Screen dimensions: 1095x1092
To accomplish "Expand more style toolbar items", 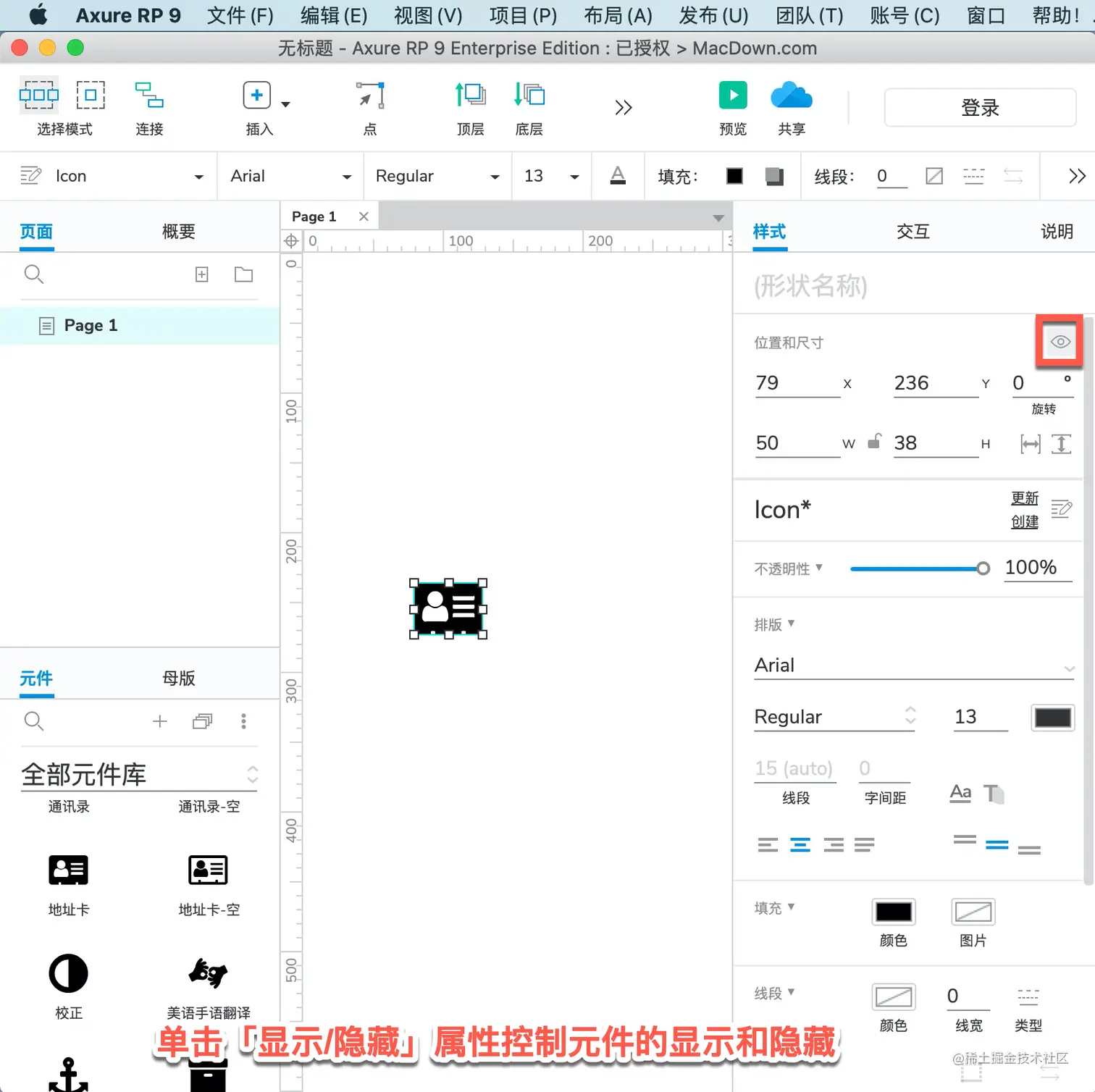I will [x=1077, y=176].
